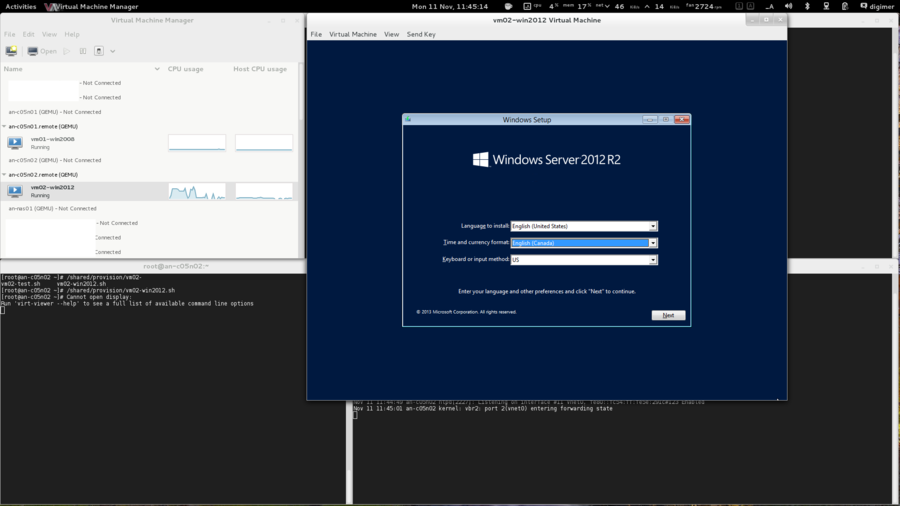Select the vm01-win2008 virtual machine row
The width and height of the screenshot is (900, 506).
tap(149, 143)
